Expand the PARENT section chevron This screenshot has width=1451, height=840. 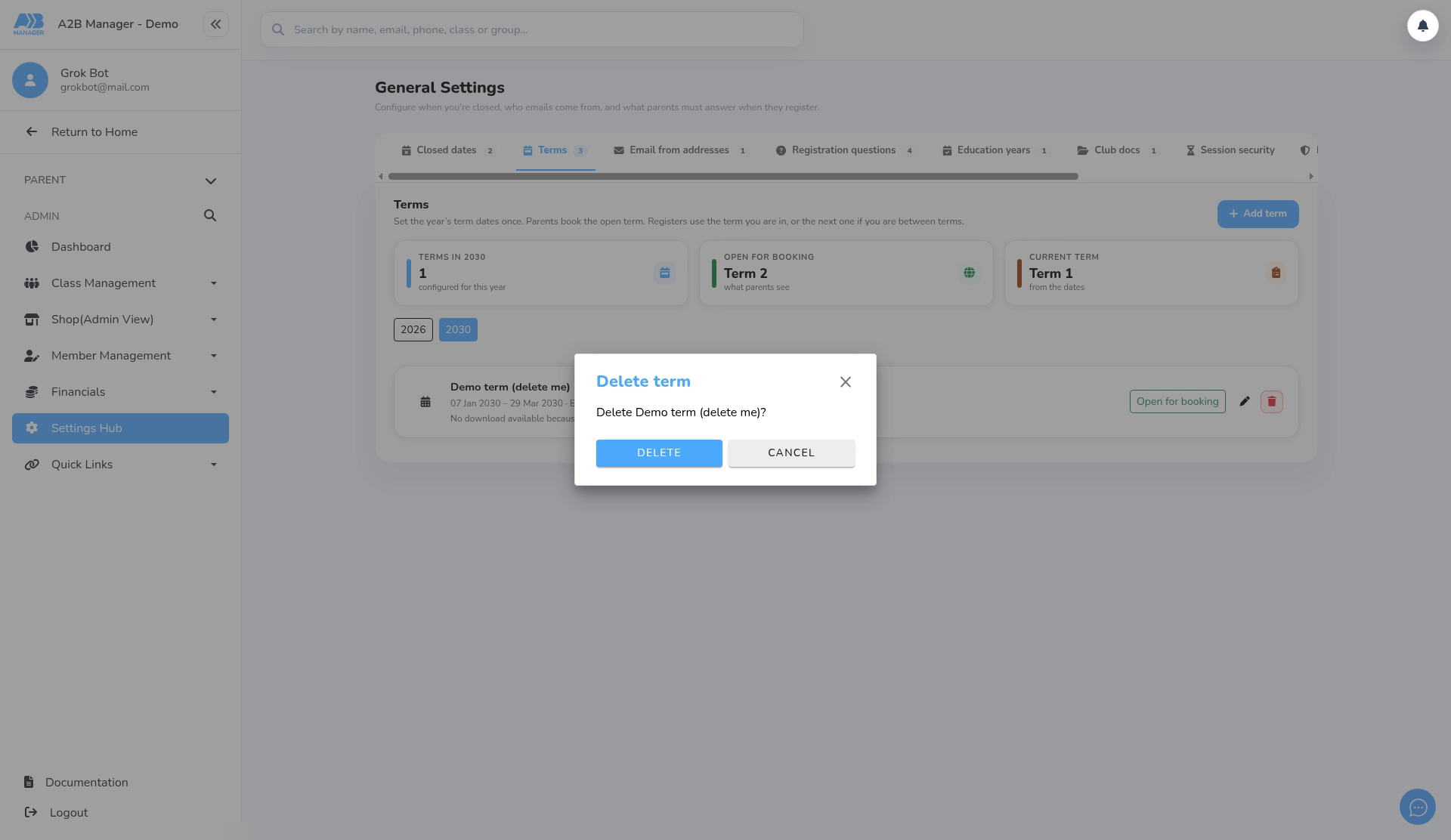click(x=210, y=181)
